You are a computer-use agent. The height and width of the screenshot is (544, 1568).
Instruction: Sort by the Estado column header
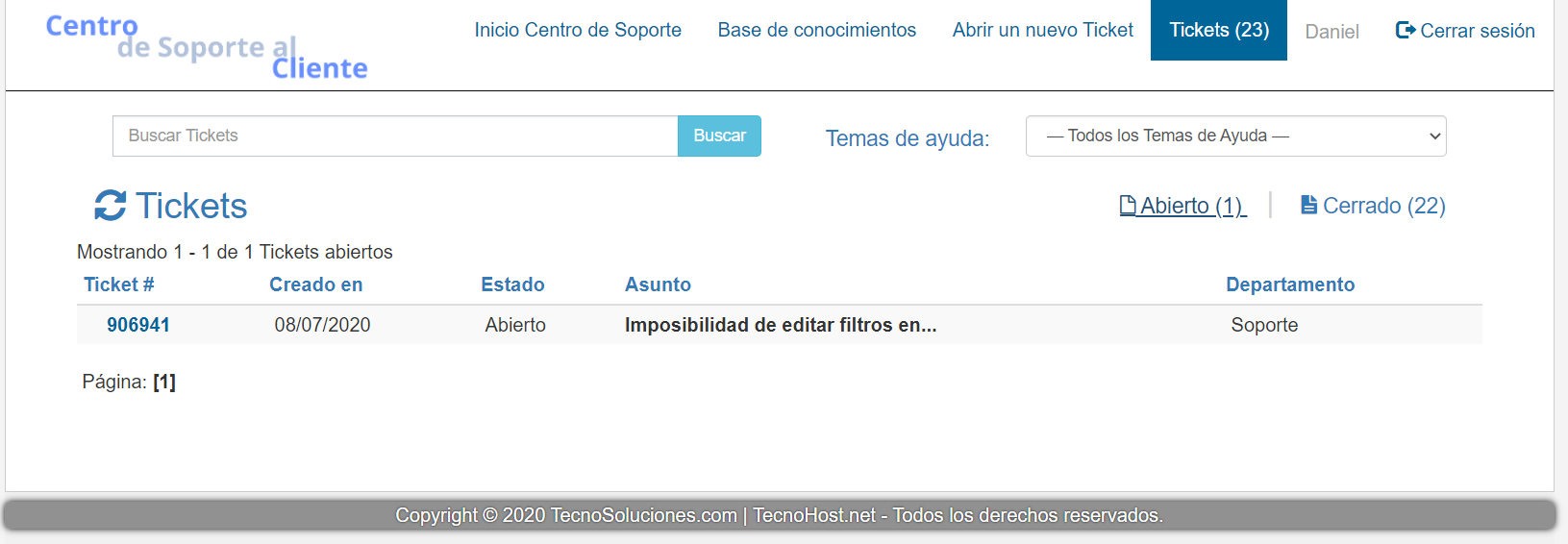512,284
